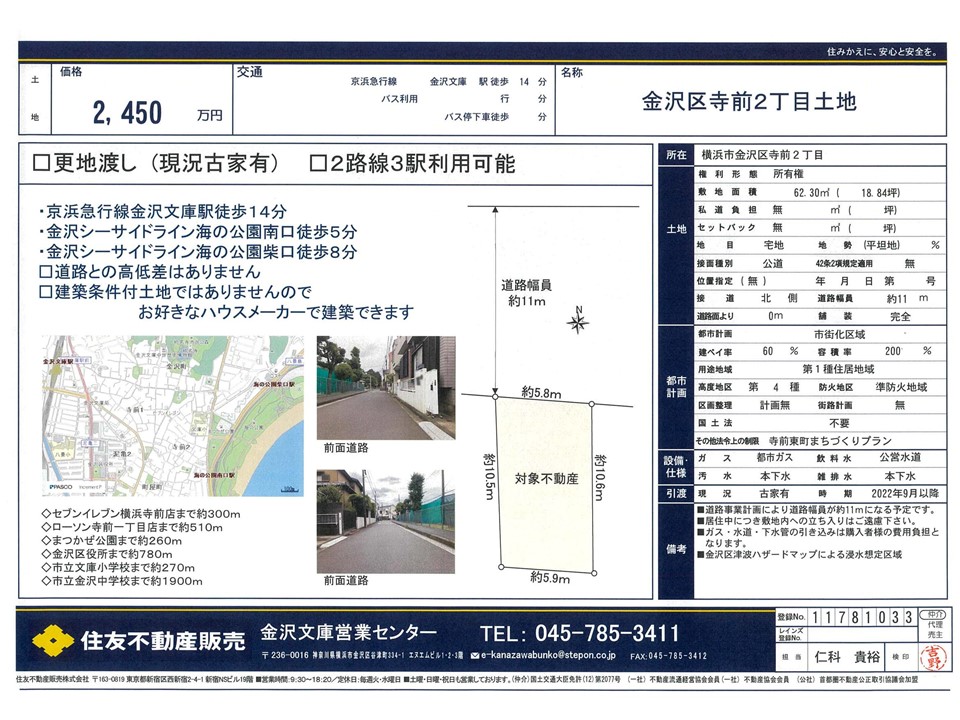Click the yellow 対象不動産 plot shape

548,480
